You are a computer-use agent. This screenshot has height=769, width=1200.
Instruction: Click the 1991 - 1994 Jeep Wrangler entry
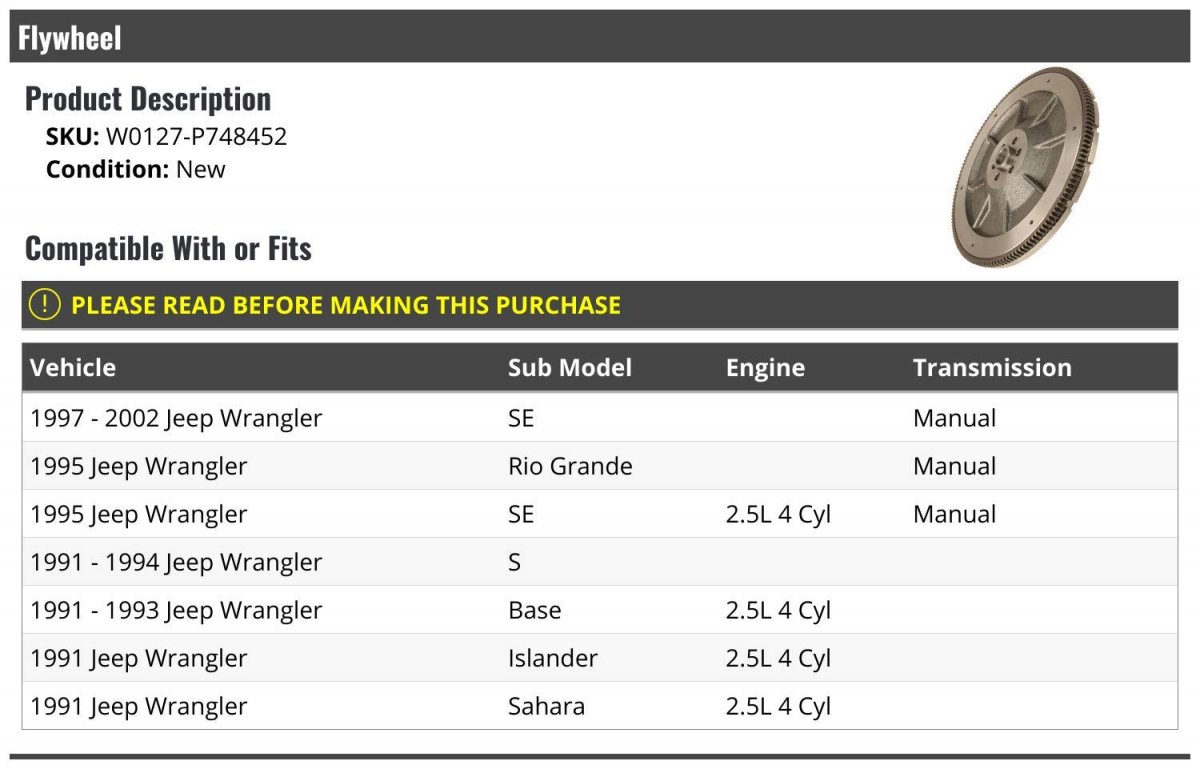pos(176,562)
